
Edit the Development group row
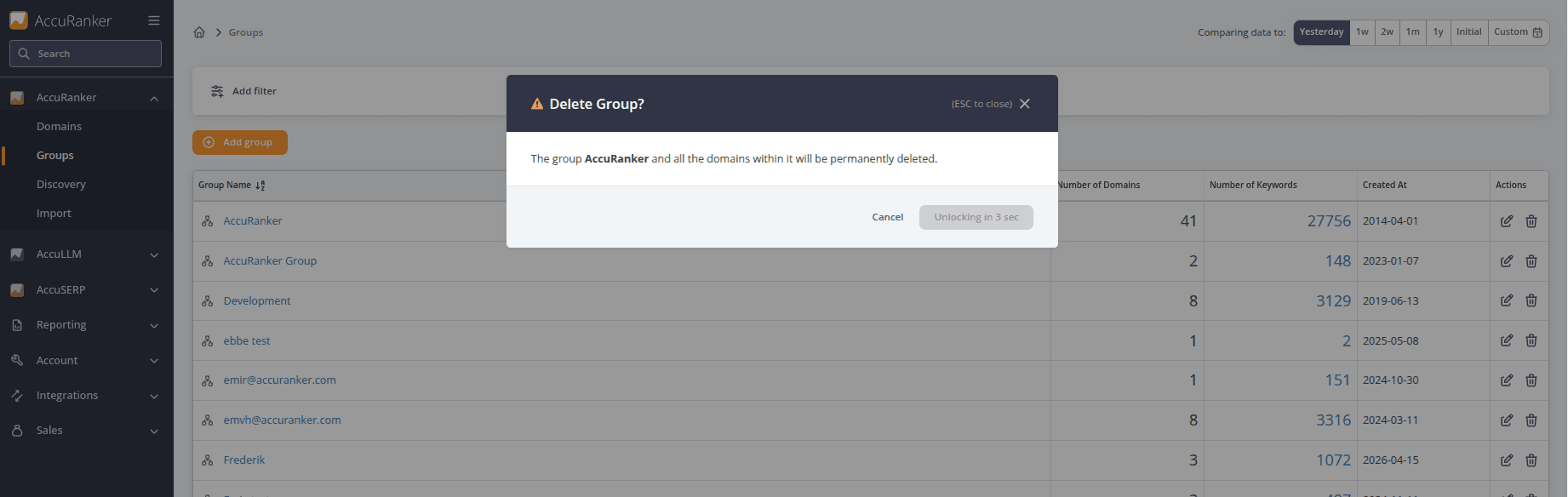[x=1507, y=300]
